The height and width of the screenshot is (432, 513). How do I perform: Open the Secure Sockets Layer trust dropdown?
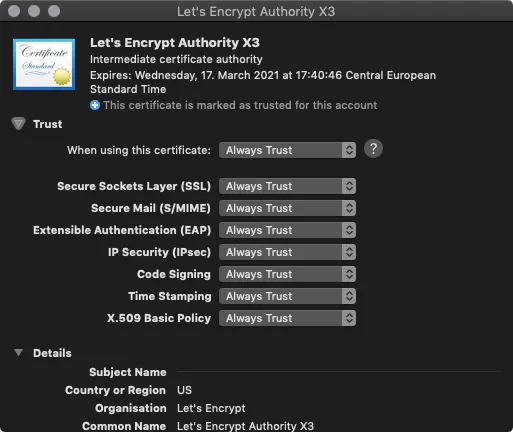pyautogui.click(x=287, y=186)
